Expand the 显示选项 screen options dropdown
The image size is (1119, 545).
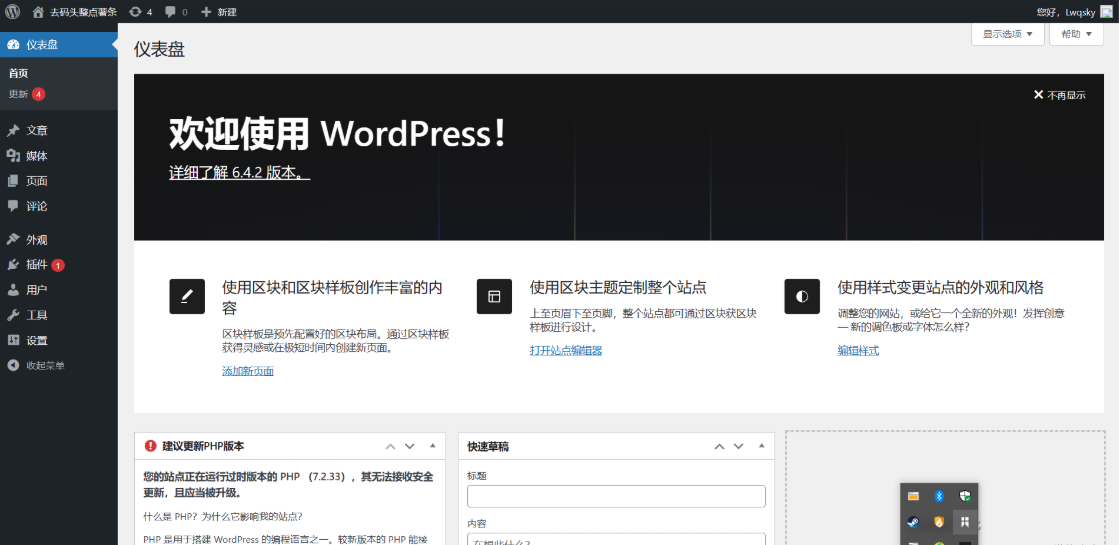click(1008, 34)
